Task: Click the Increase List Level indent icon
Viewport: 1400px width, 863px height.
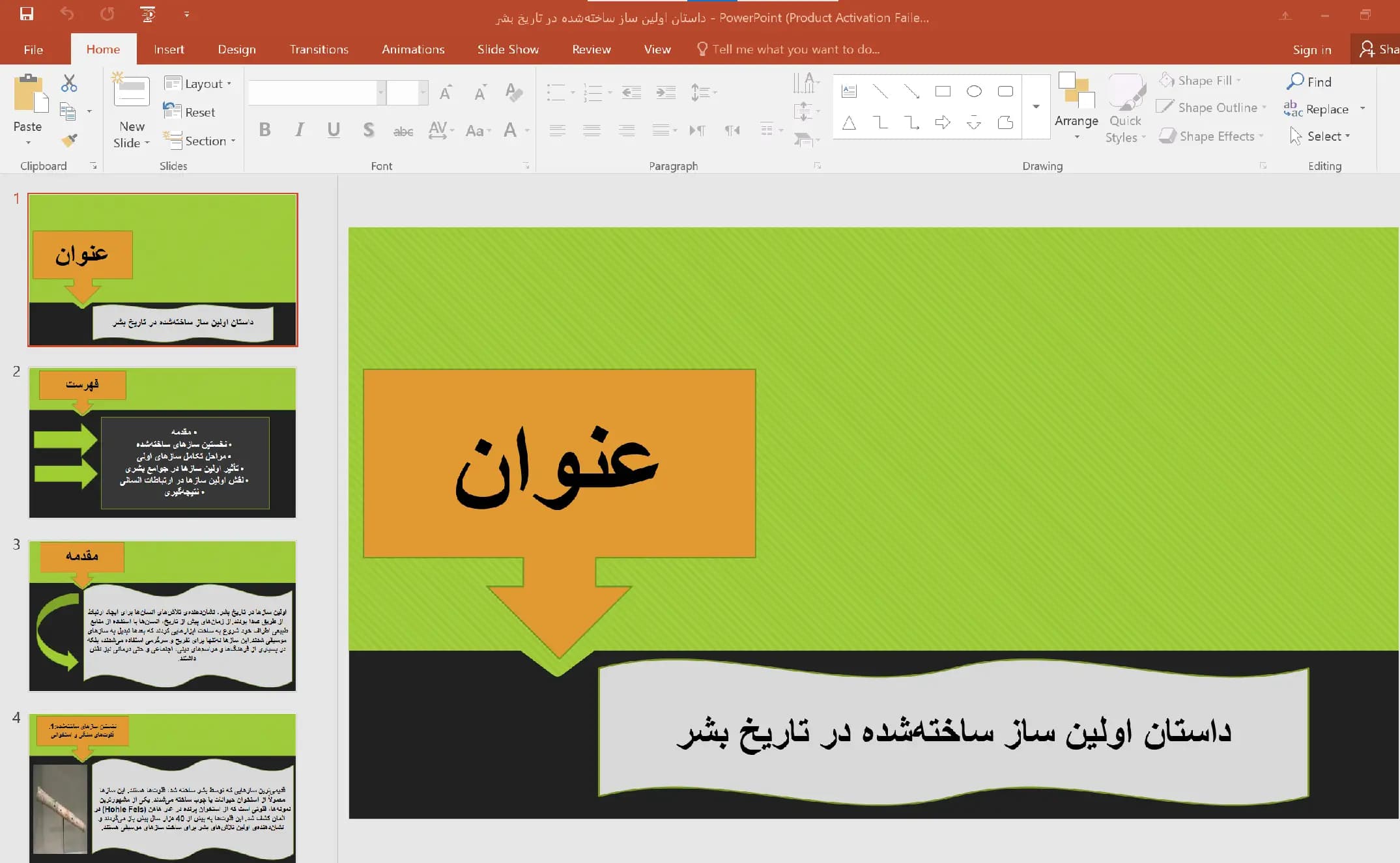Action: coord(666,92)
